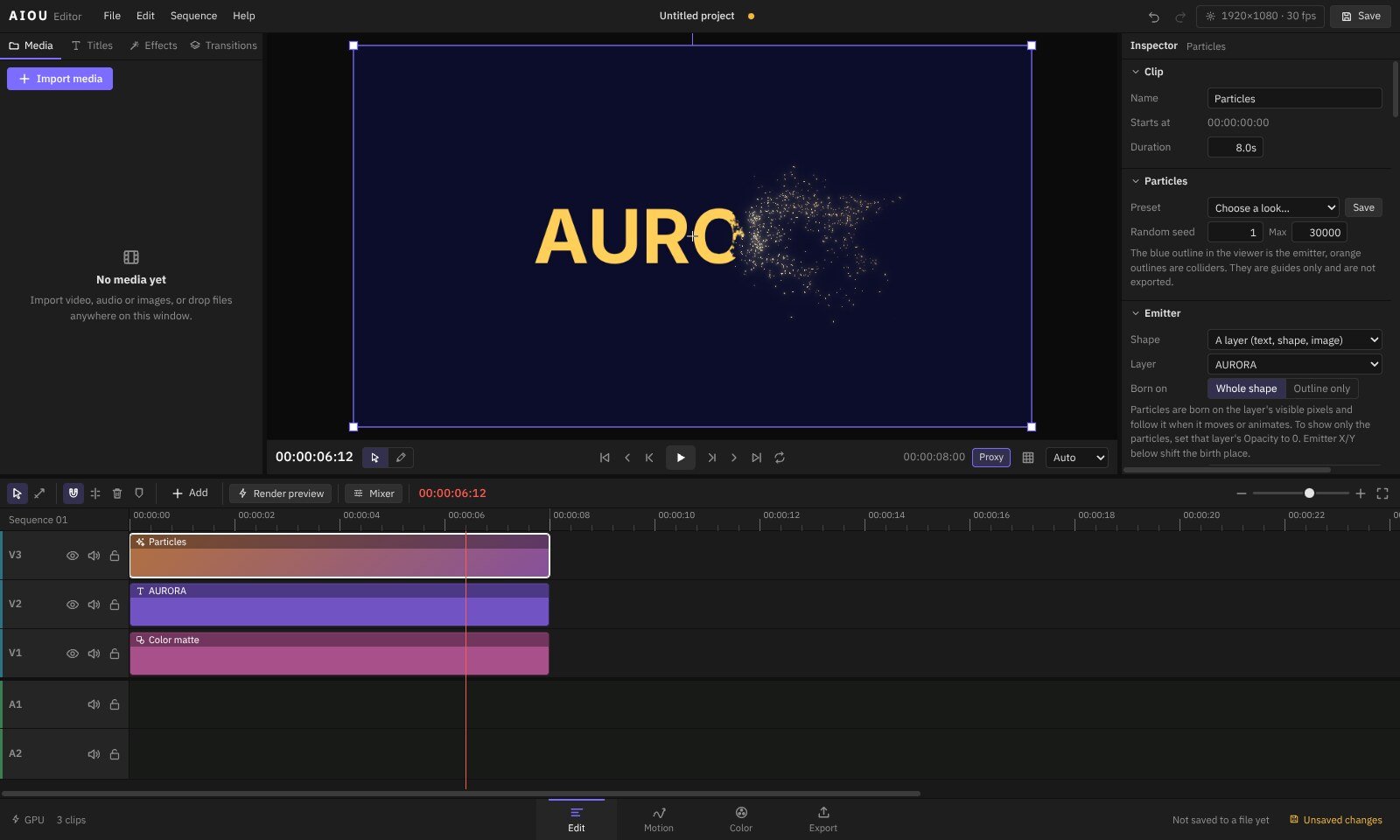Open the Sequence menu
This screenshot has width=1400, height=840.
click(x=193, y=16)
